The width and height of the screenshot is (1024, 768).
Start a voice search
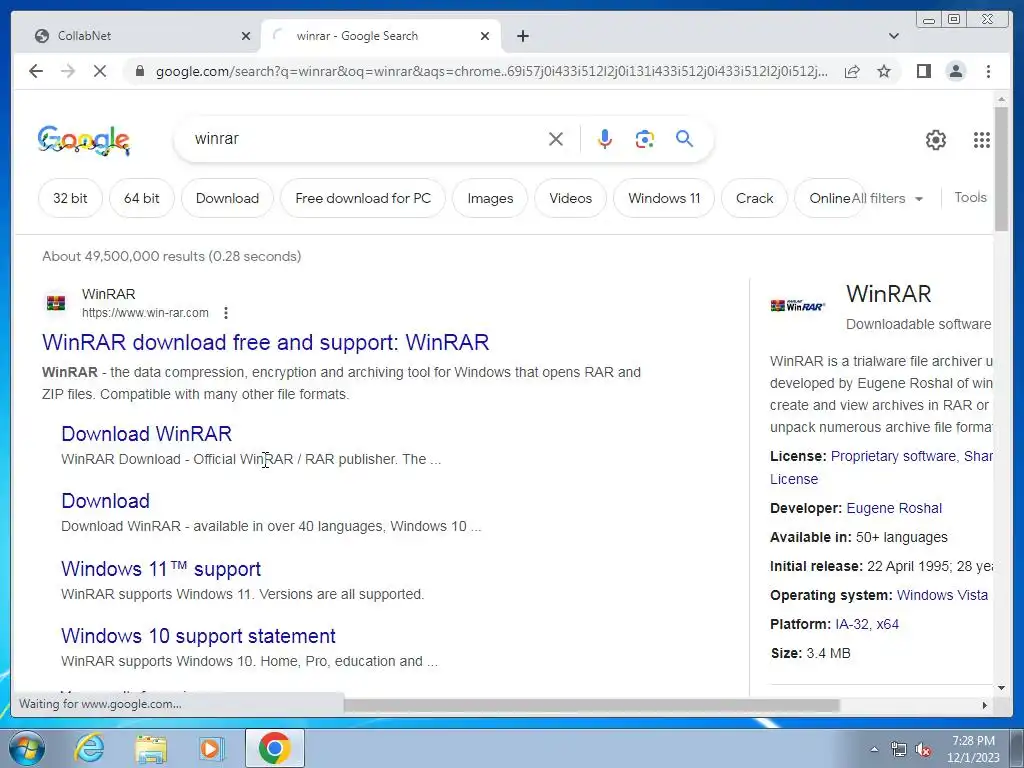[x=605, y=138]
